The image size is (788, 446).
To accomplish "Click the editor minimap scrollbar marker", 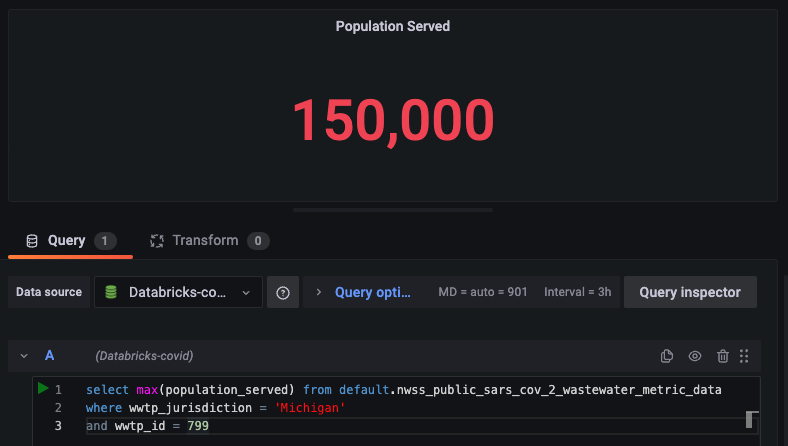I will (752, 419).
